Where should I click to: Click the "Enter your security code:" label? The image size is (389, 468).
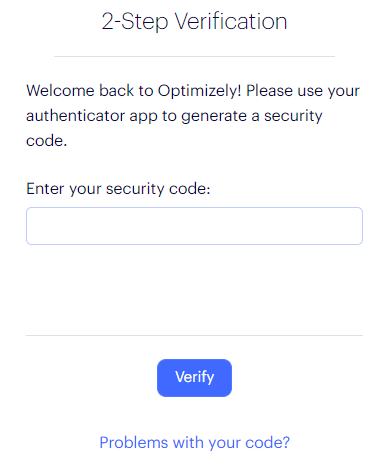coord(118,189)
